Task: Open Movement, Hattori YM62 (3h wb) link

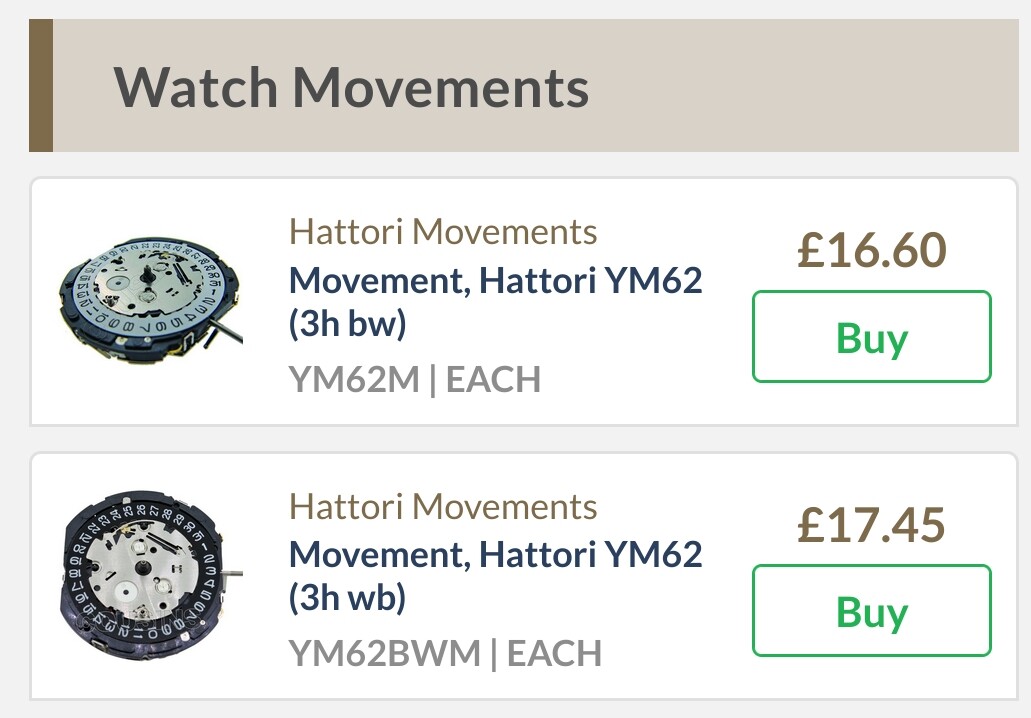Action: (496, 576)
